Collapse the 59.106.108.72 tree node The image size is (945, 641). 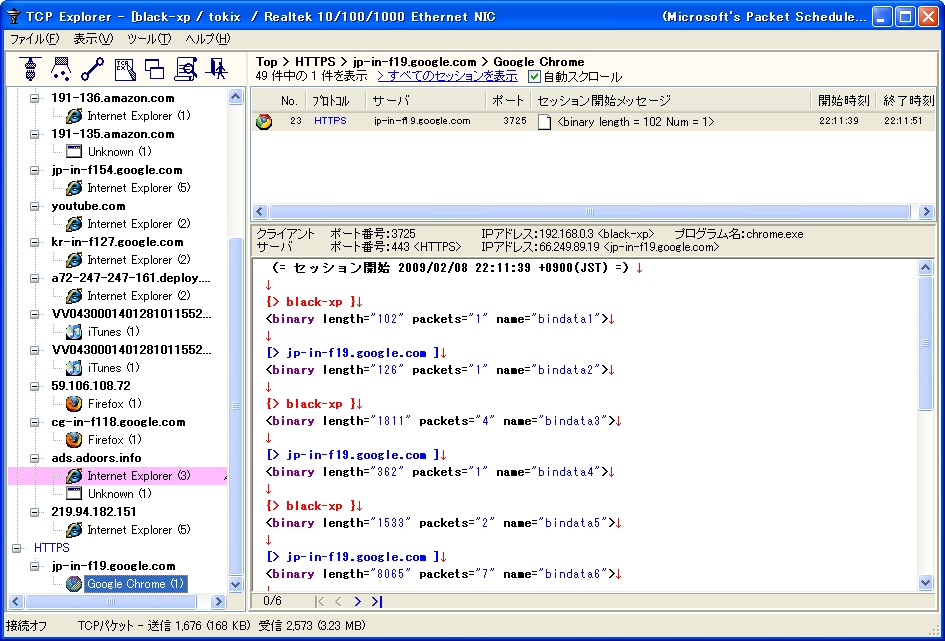34,386
